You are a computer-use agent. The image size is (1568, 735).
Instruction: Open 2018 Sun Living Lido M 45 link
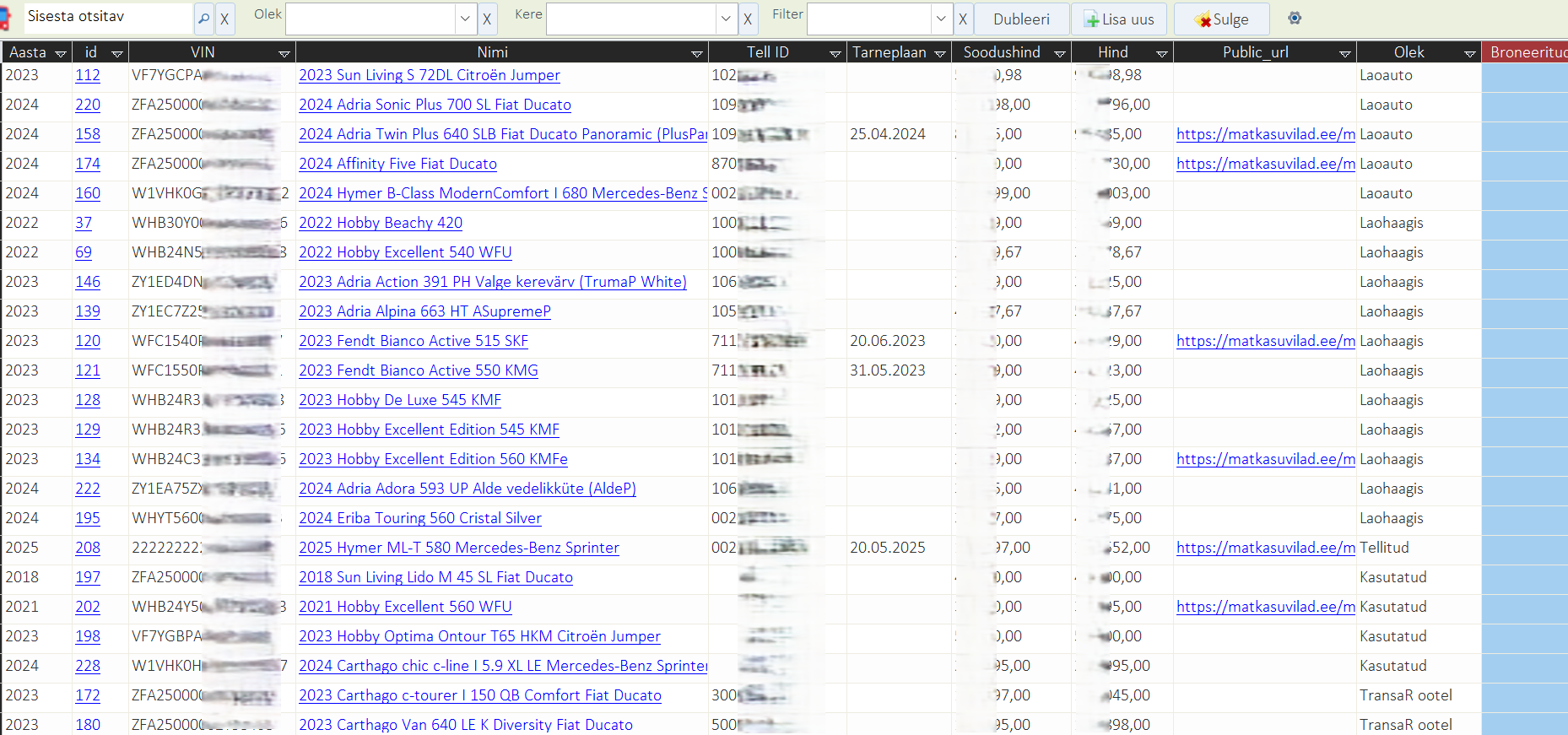tap(435, 577)
